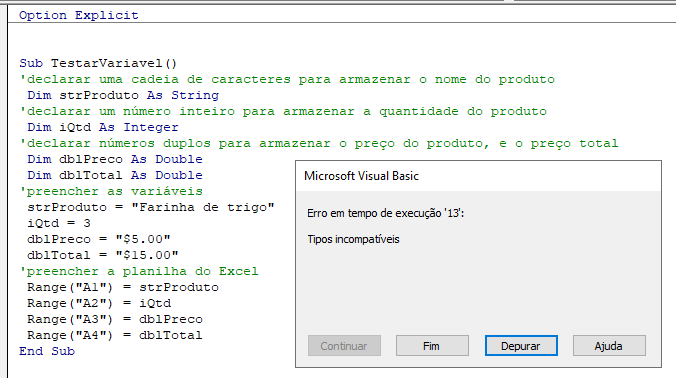Click the Fim button to end execution
This screenshot has height=378, width=676.
(432, 346)
